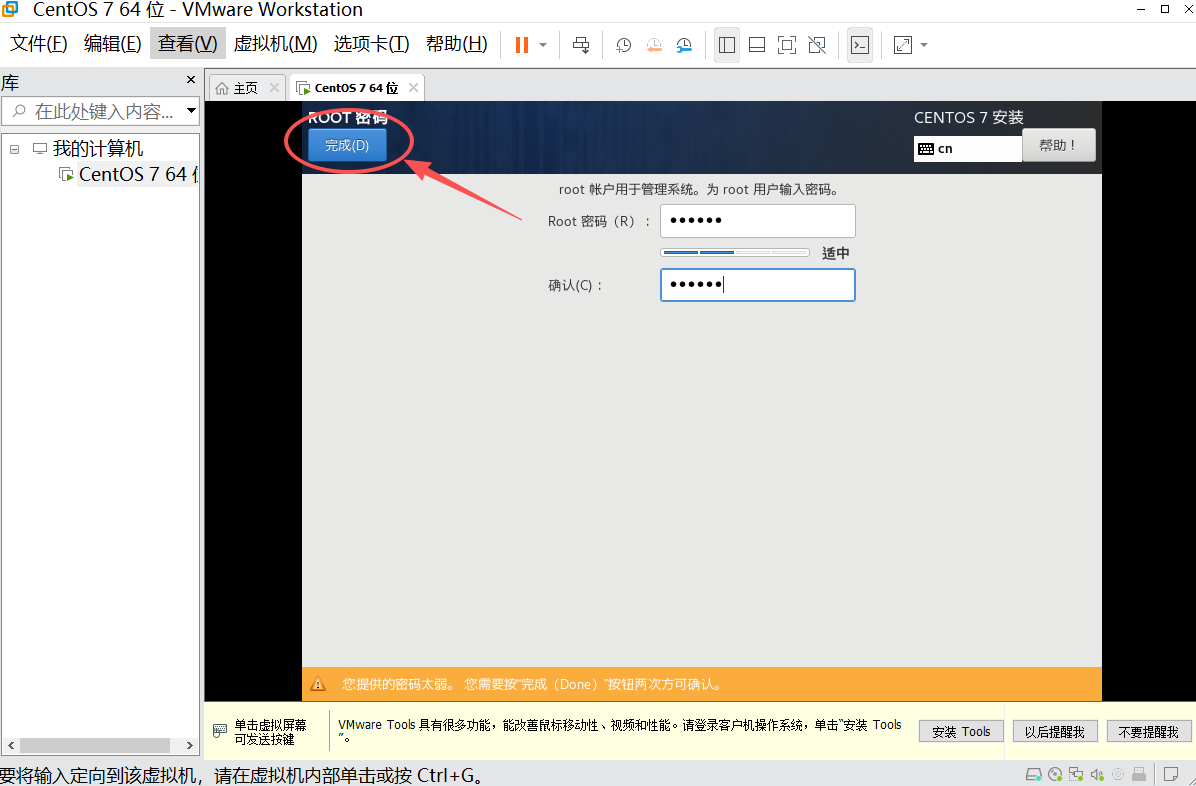Toggle the thumbnail bar view icon
Image resolution: width=1196 pixels, height=786 pixels.
click(x=757, y=45)
